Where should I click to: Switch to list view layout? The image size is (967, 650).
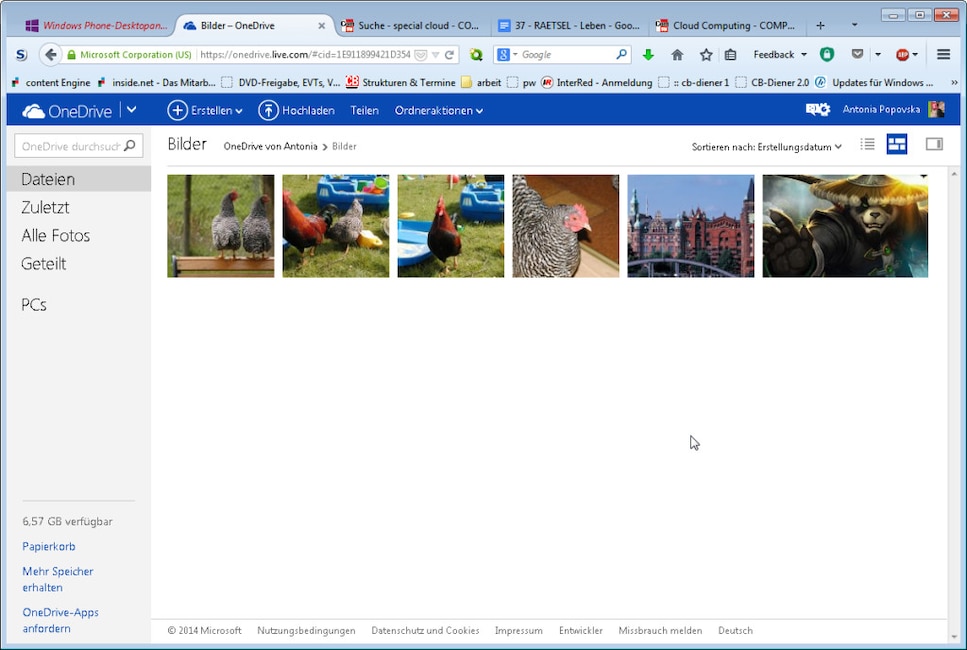coord(866,144)
